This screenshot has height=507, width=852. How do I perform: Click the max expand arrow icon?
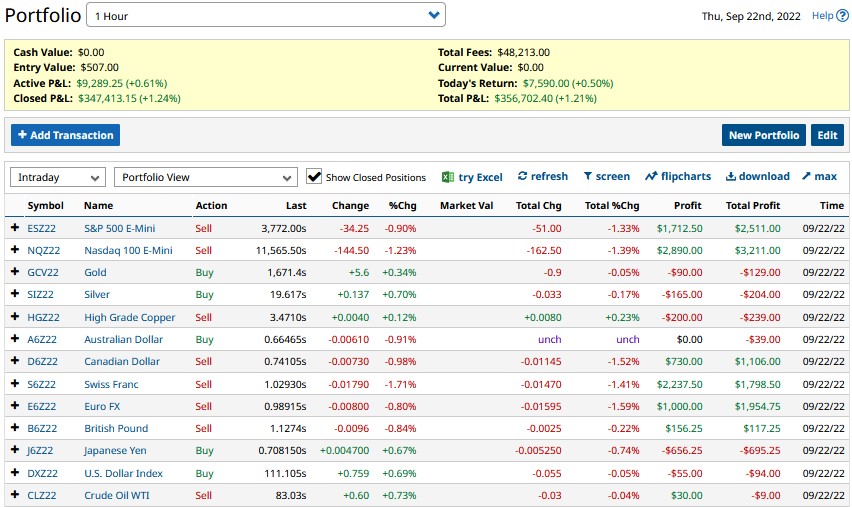pyautogui.click(x=806, y=176)
